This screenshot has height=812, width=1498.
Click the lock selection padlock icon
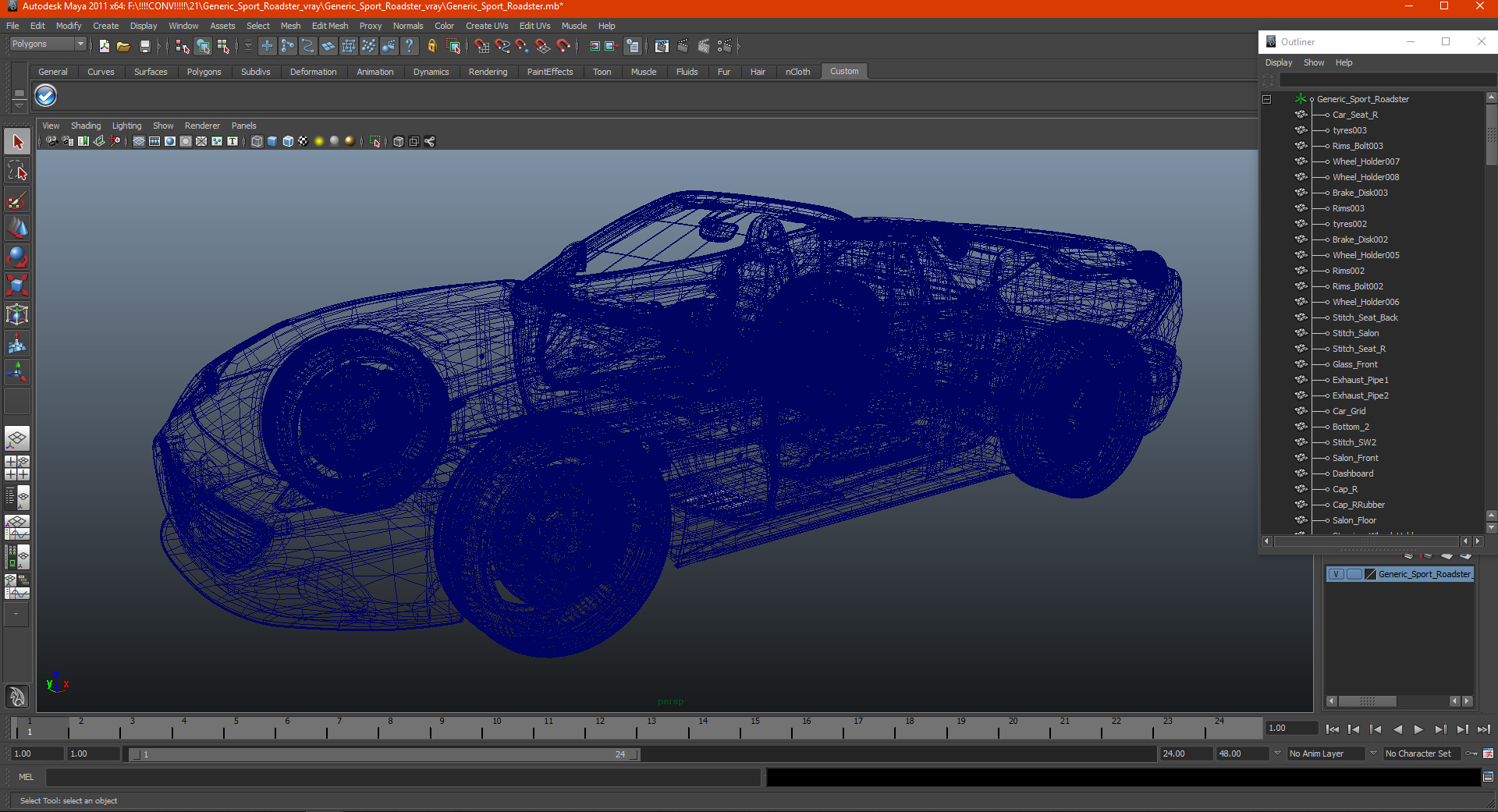[431, 47]
